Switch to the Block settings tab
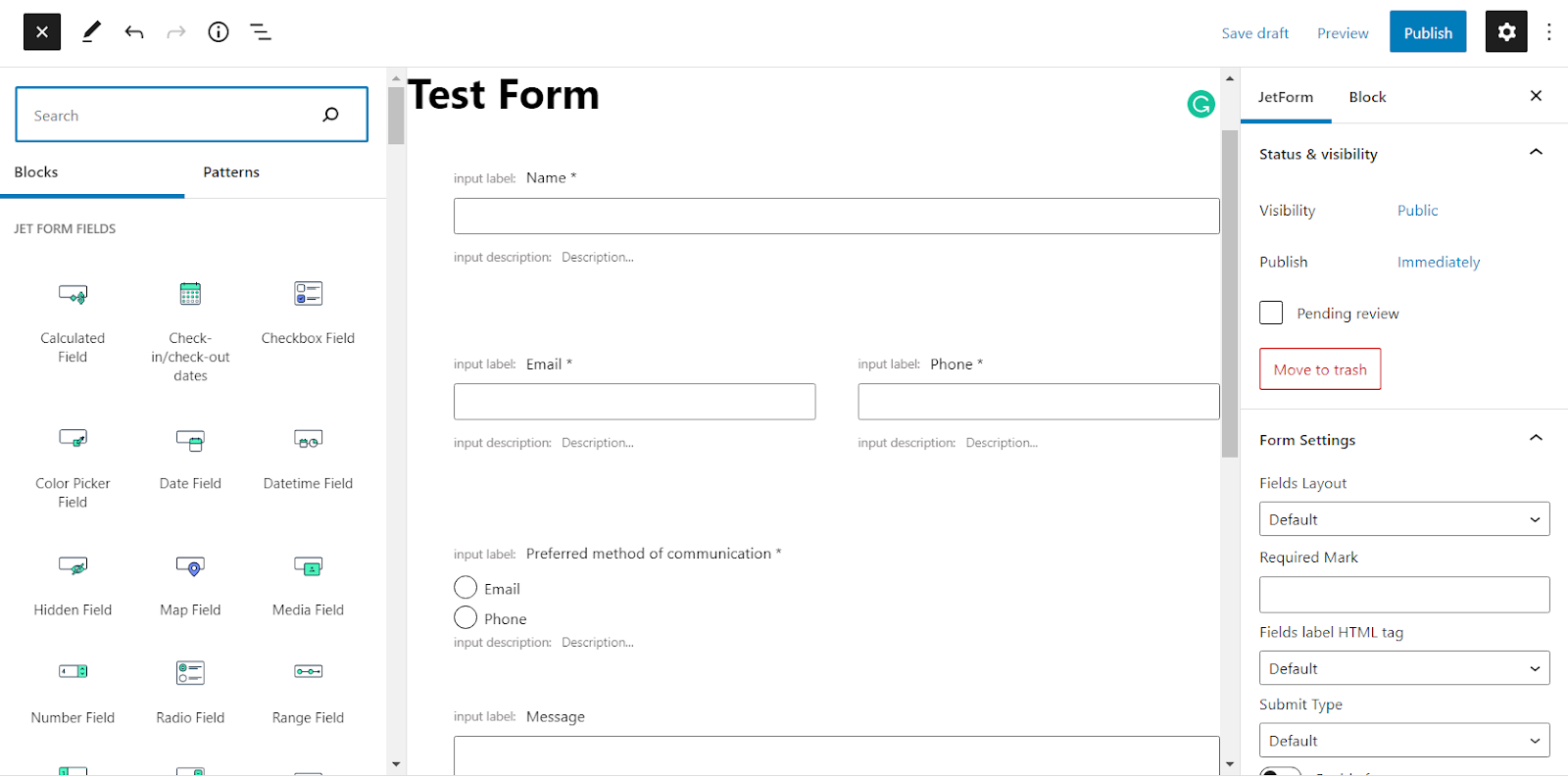The image size is (1568, 777). (x=1367, y=97)
